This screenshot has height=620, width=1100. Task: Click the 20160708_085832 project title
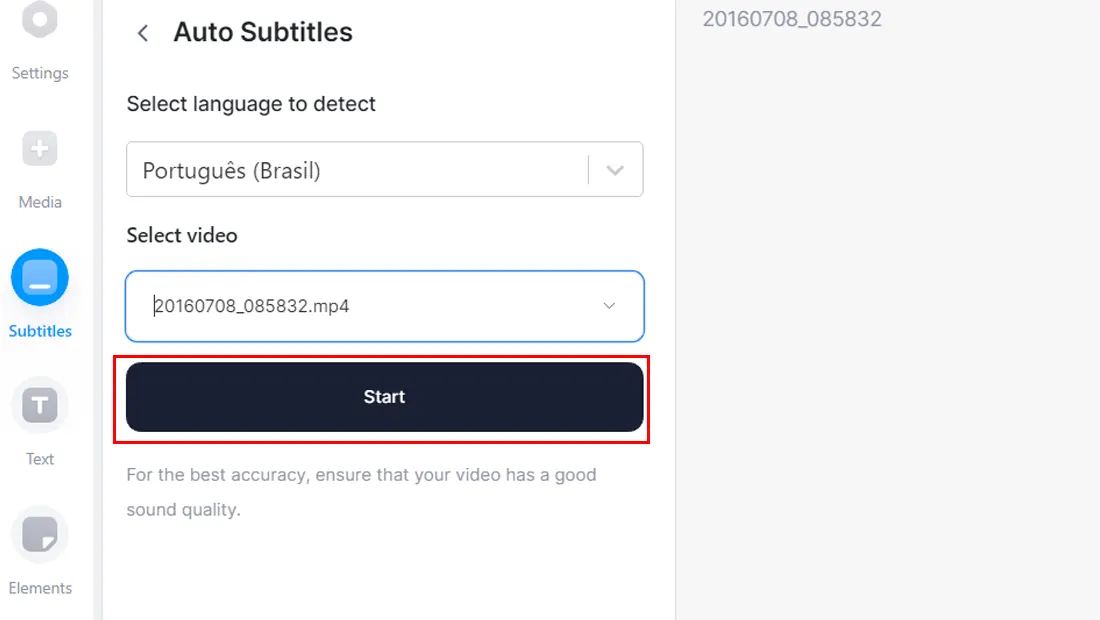792,19
